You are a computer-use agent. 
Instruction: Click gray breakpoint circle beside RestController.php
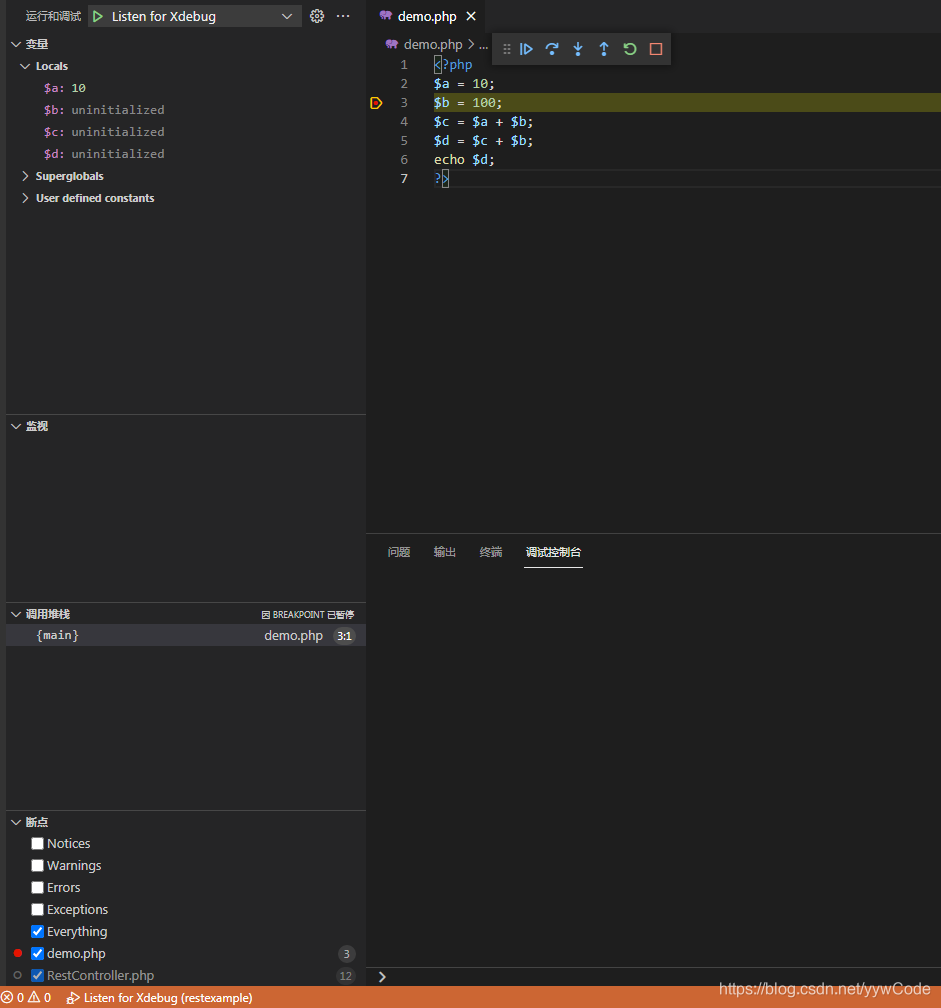[18, 975]
